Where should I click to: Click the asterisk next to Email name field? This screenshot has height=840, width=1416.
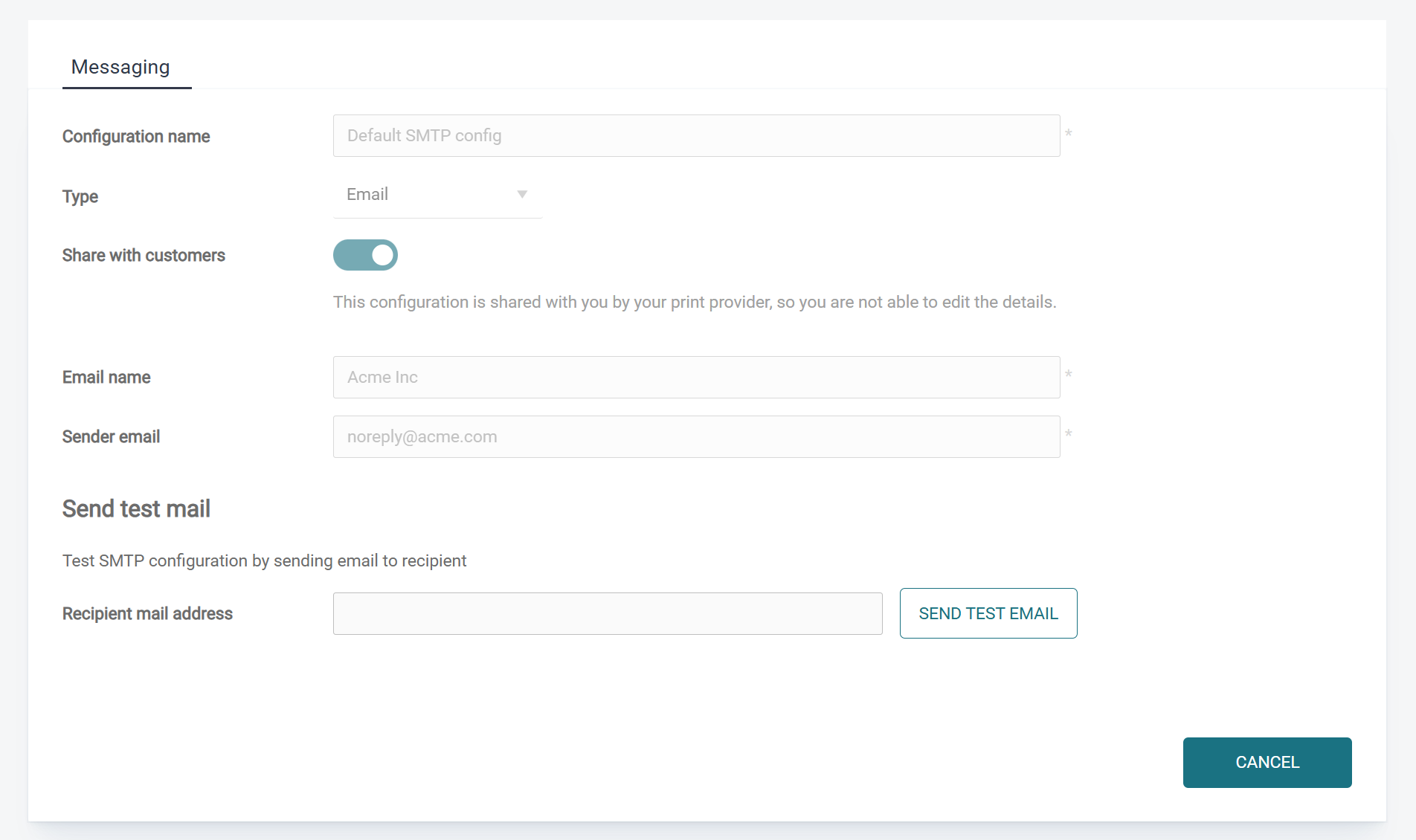[1068, 375]
